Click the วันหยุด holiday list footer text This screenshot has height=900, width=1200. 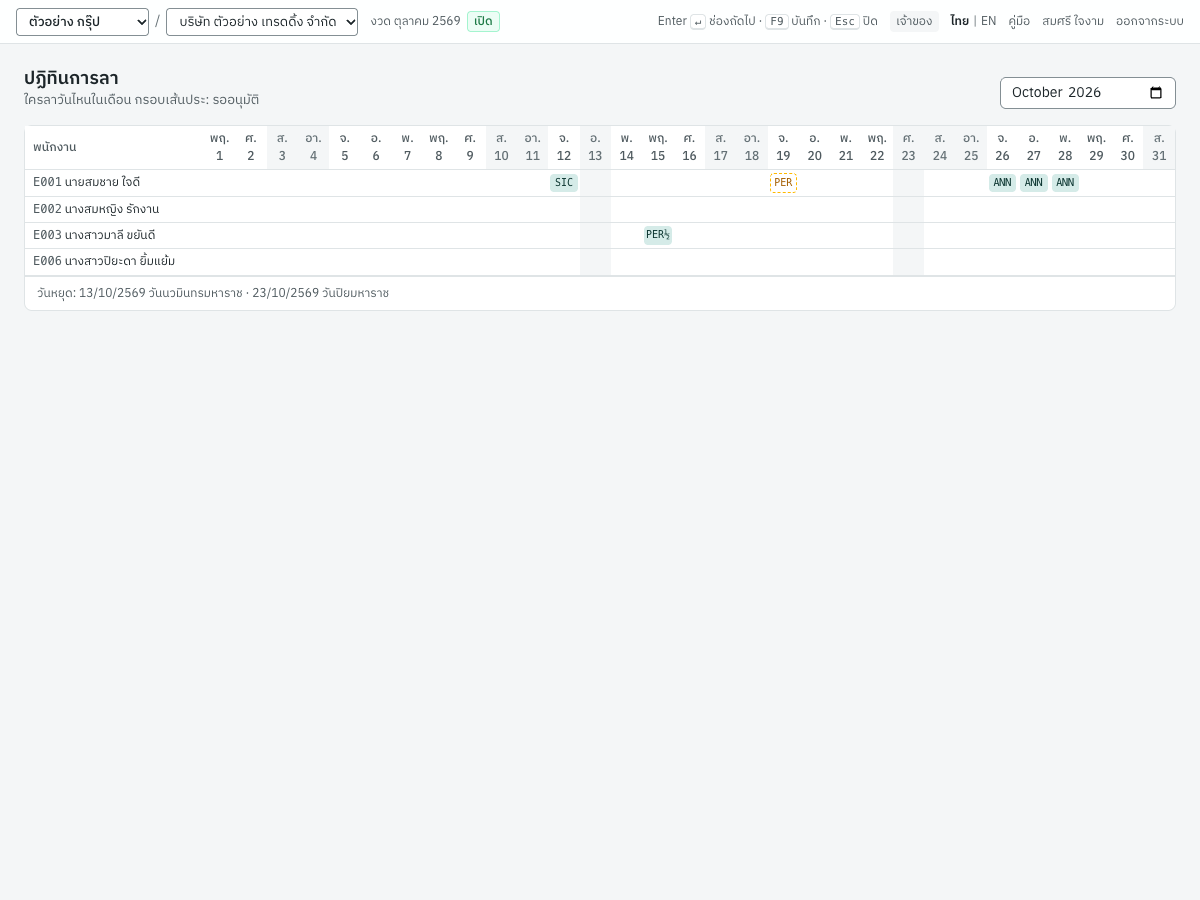(213, 293)
